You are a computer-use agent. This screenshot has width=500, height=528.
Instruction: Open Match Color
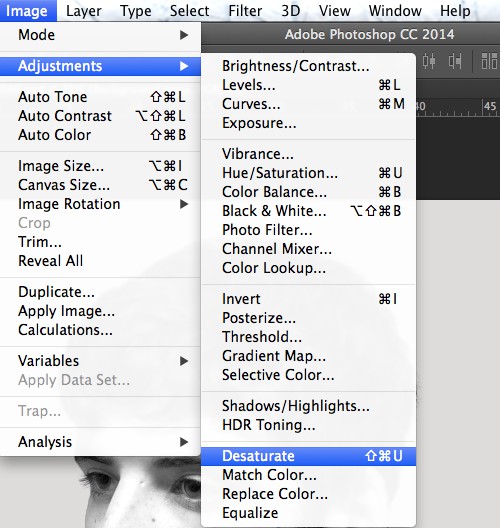coord(308,475)
